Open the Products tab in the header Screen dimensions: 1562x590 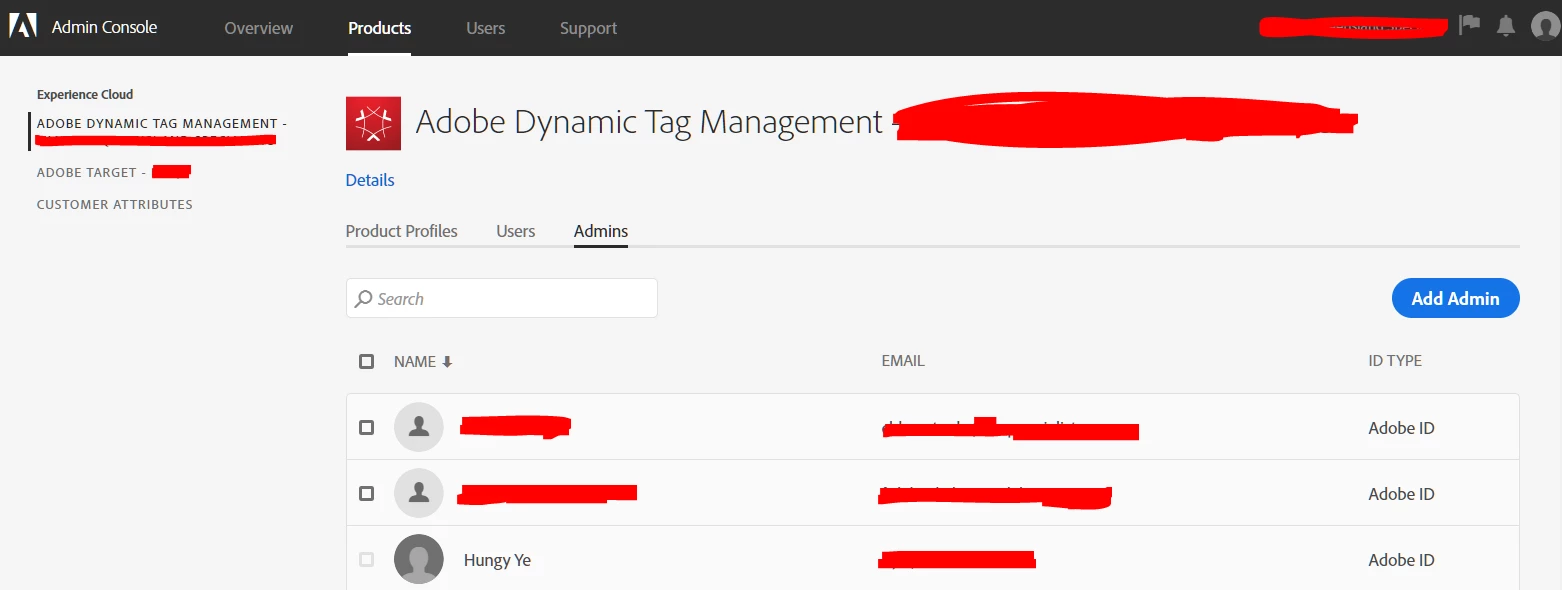point(380,28)
